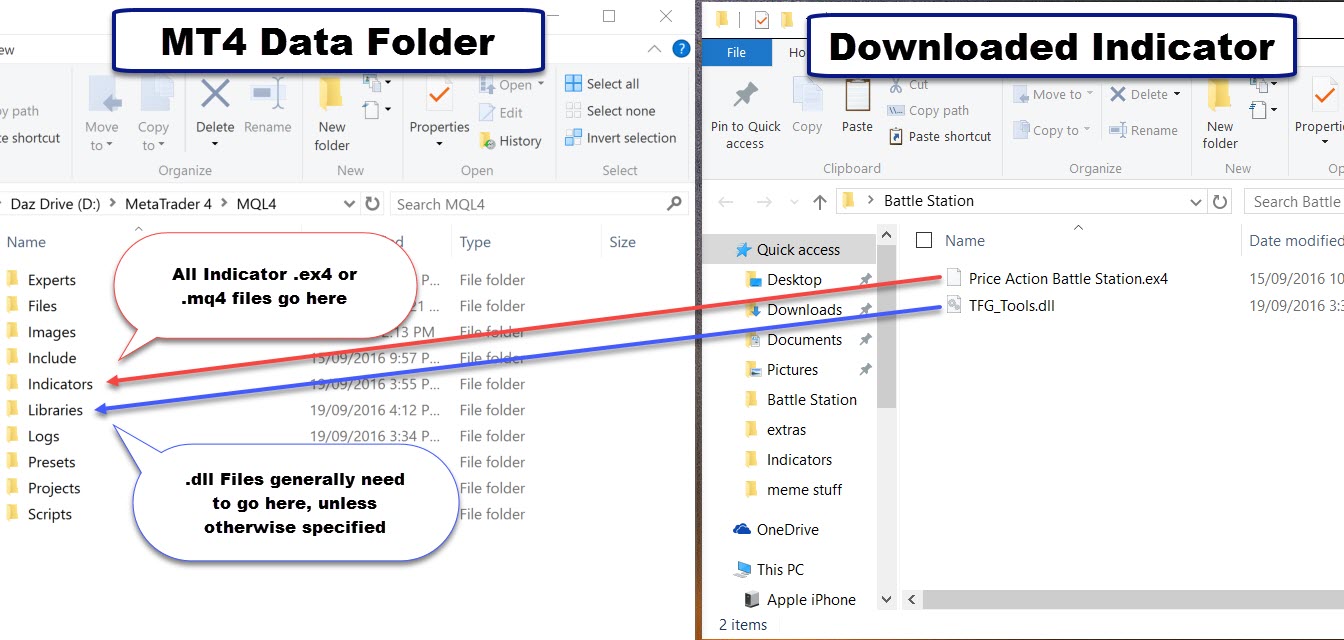Open the MQL4 address bar history dropdown

pos(349,204)
